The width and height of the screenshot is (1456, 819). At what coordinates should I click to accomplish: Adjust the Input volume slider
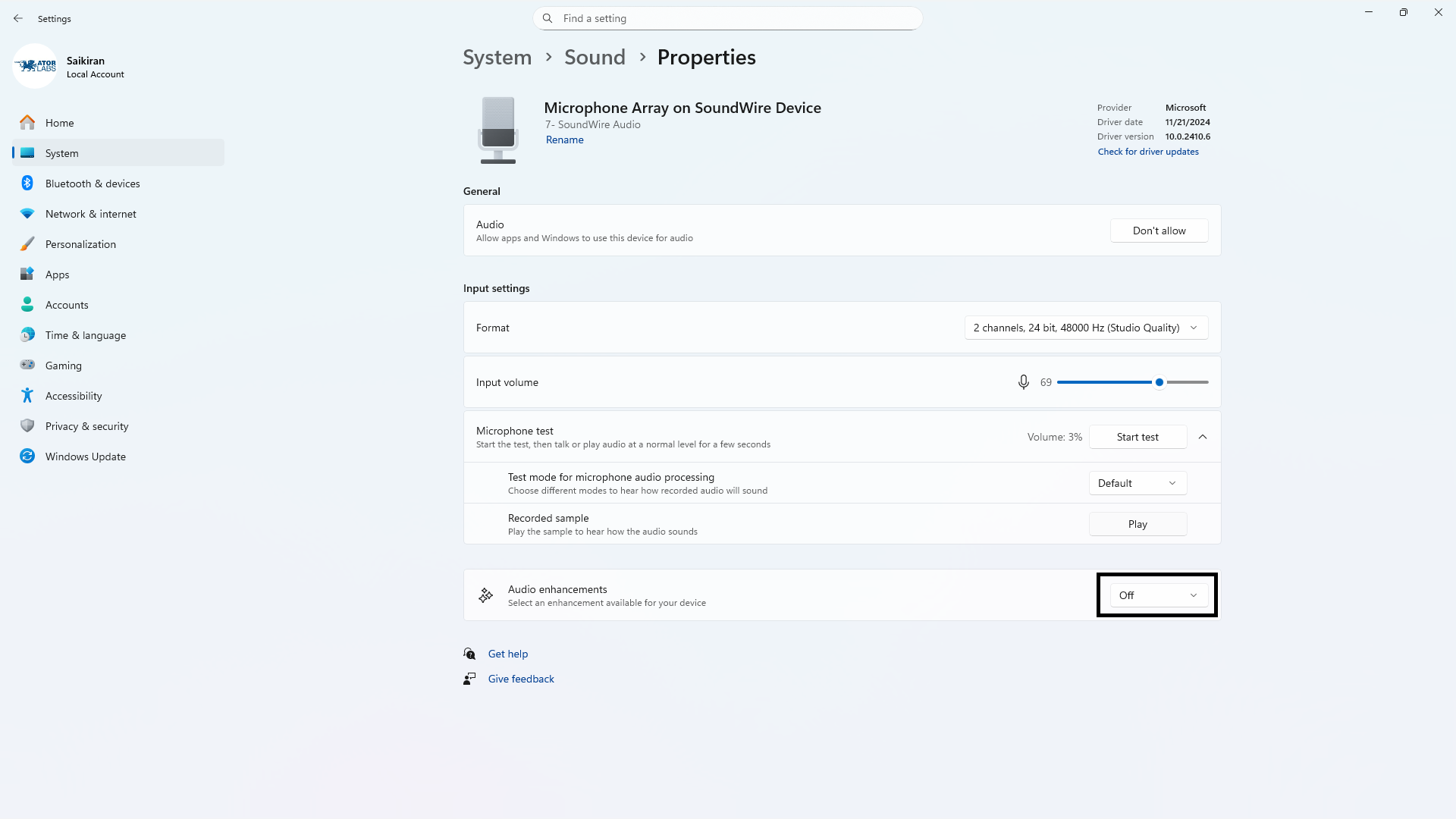pyautogui.click(x=1159, y=381)
